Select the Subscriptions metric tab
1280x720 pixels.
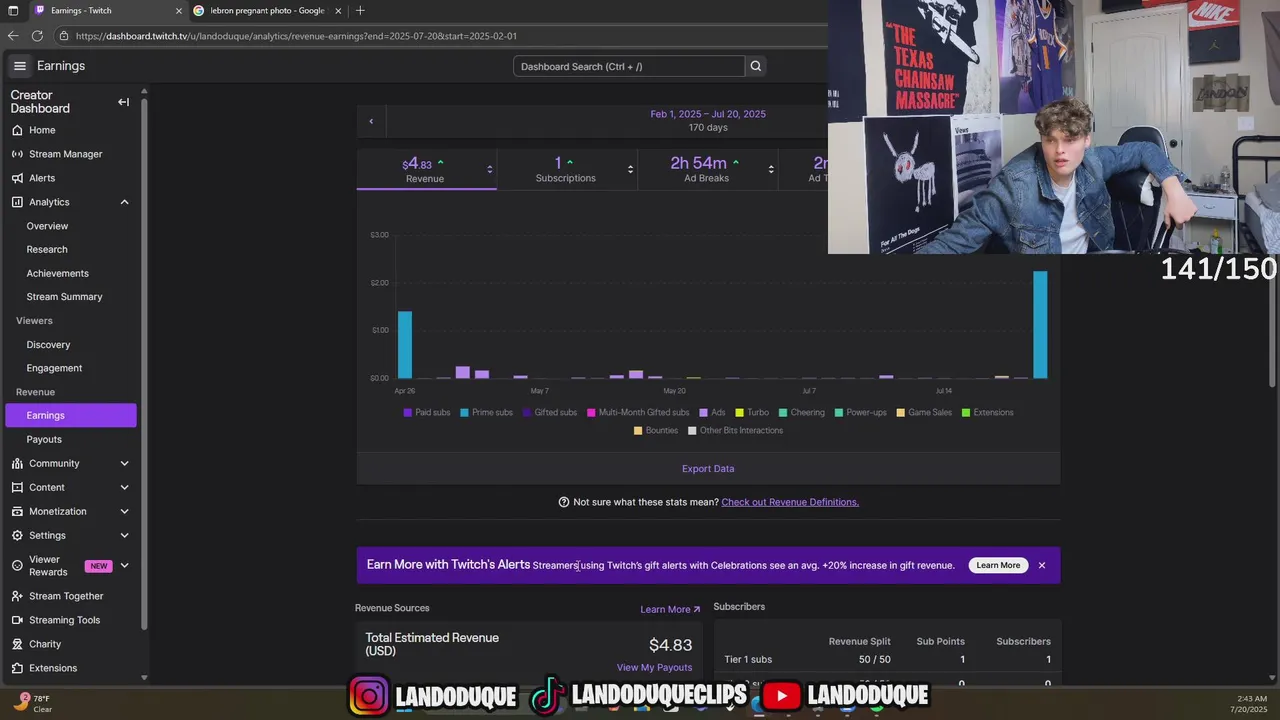pyautogui.click(x=565, y=169)
